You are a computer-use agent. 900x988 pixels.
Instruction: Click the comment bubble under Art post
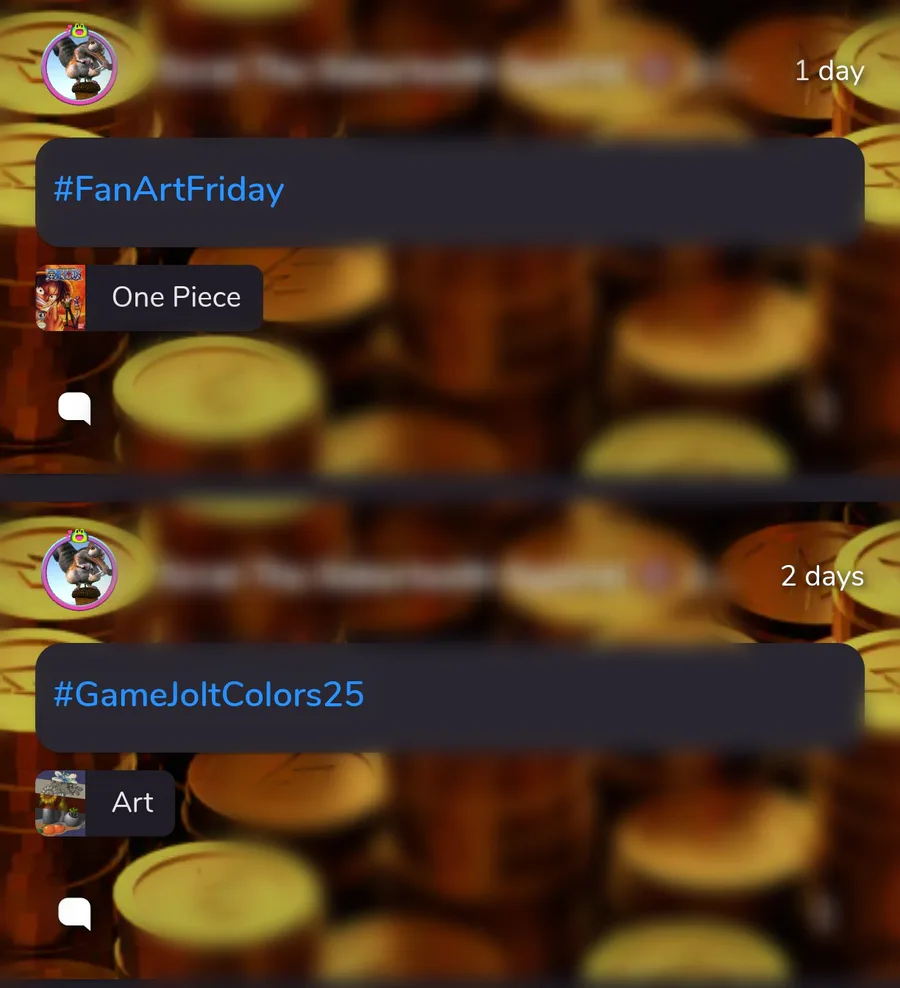pyautogui.click(x=74, y=914)
